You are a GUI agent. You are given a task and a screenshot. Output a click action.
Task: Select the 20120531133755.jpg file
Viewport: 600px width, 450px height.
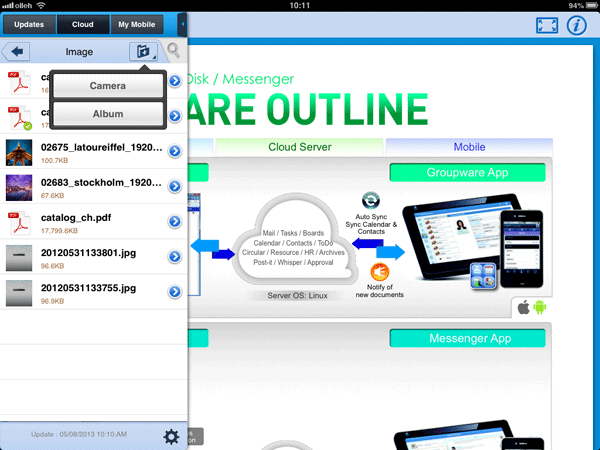click(90, 292)
